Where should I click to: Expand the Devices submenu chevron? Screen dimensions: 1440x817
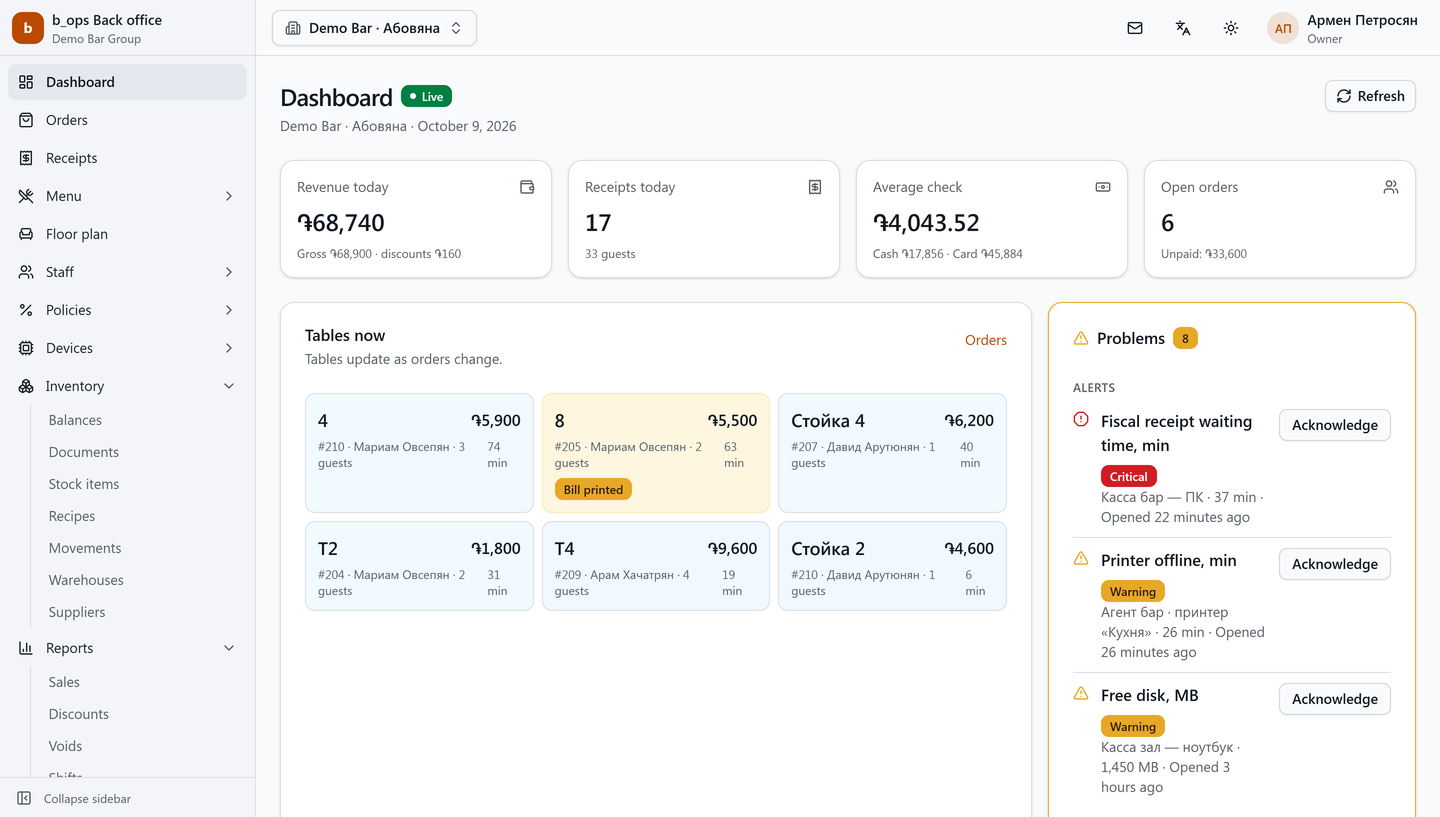tap(229, 348)
